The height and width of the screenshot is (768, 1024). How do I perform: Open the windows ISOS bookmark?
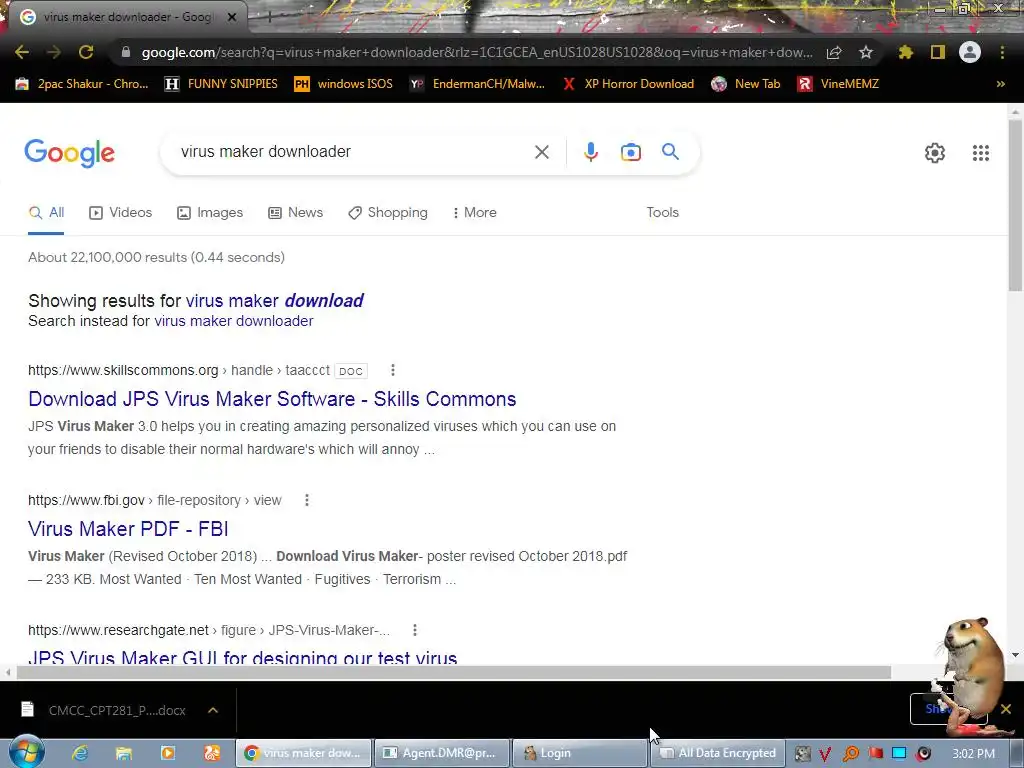344,84
